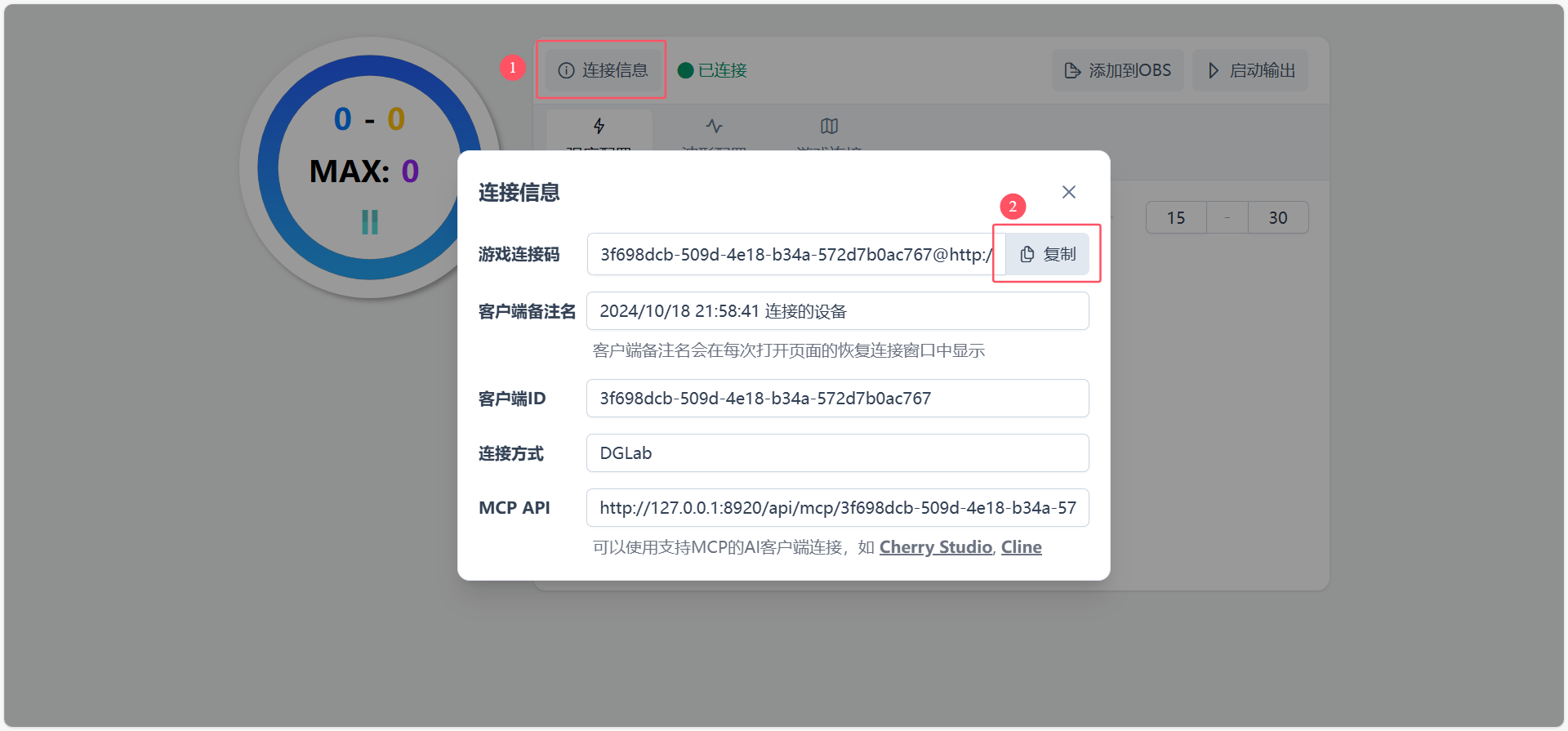Open the Cherry Studio link

936,547
